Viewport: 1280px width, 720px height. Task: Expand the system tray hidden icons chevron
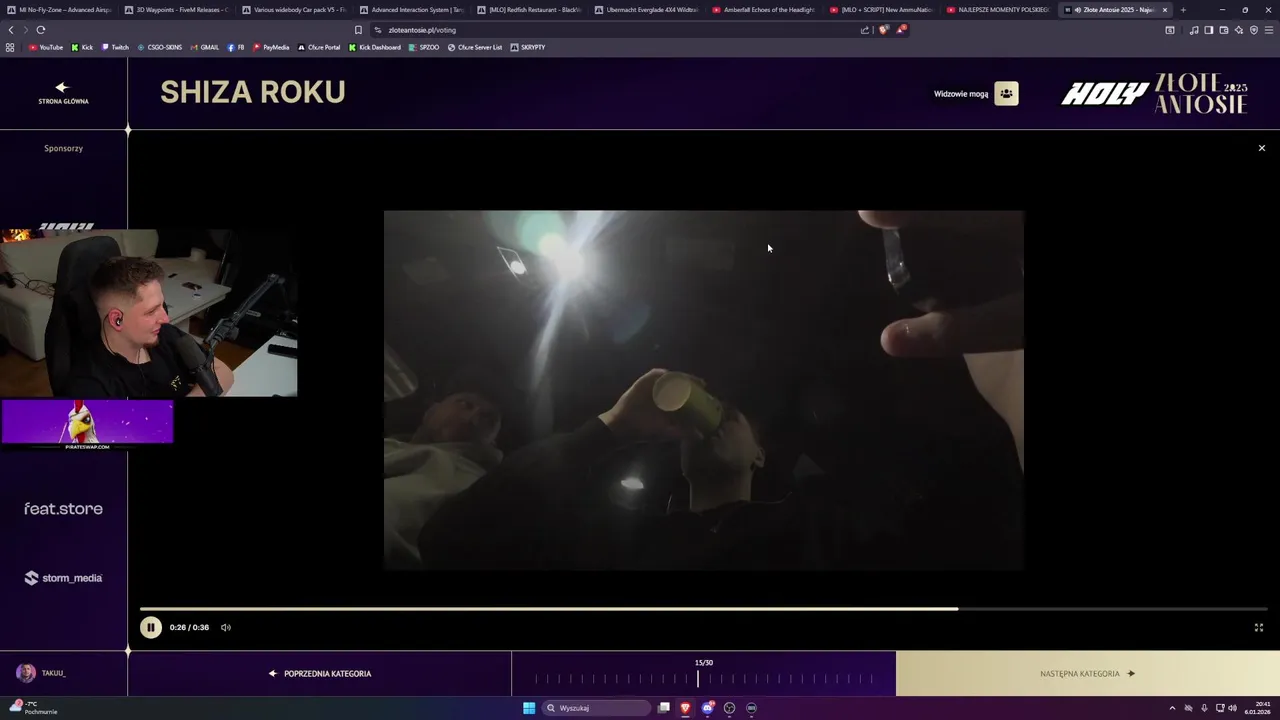[x=1173, y=708]
